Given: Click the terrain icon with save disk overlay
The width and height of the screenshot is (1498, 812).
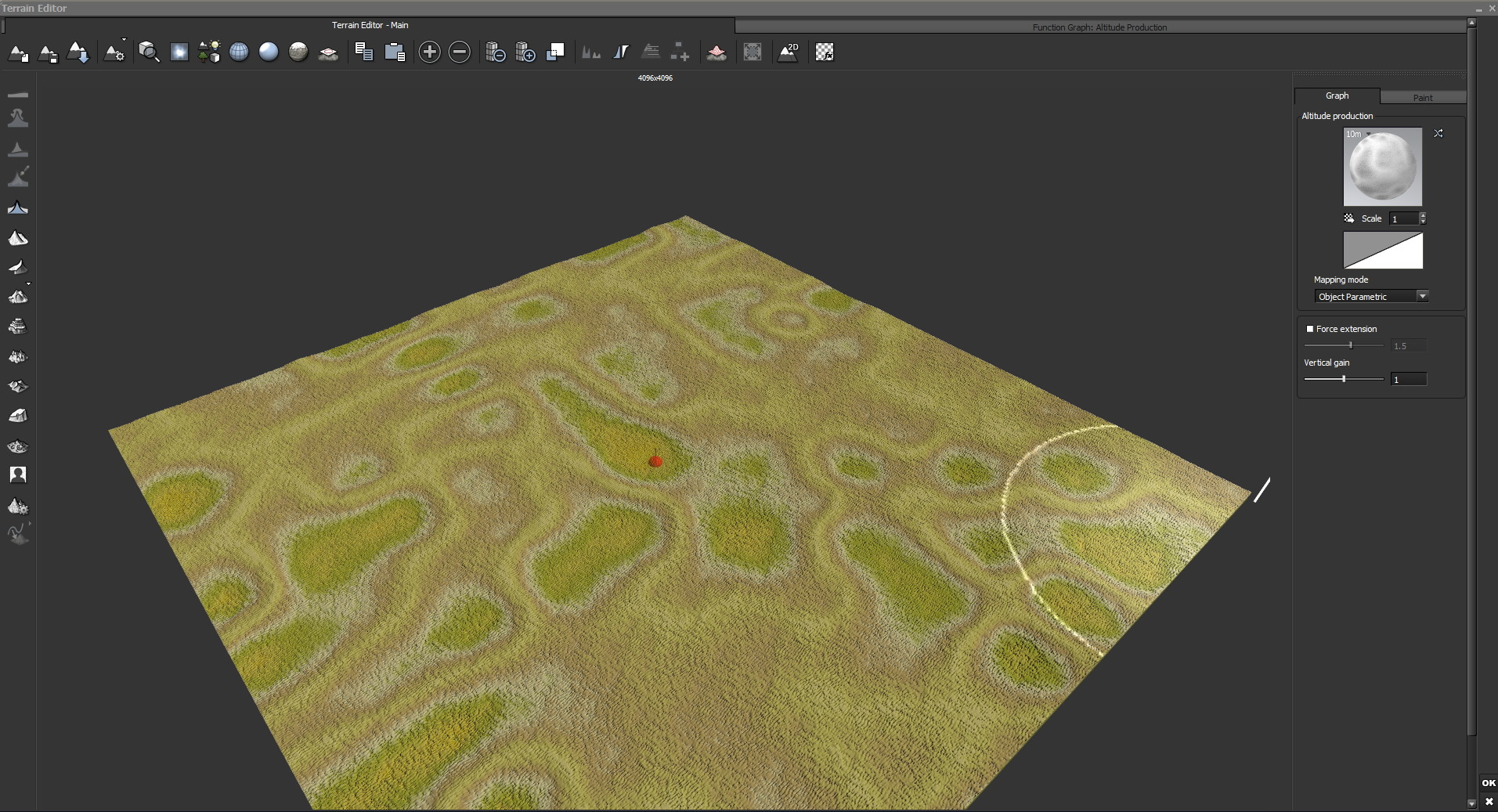Looking at the screenshot, I should click(49, 52).
